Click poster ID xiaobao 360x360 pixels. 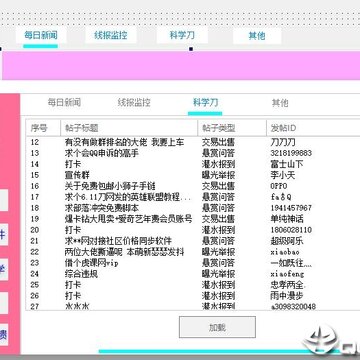tap(285, 252)
